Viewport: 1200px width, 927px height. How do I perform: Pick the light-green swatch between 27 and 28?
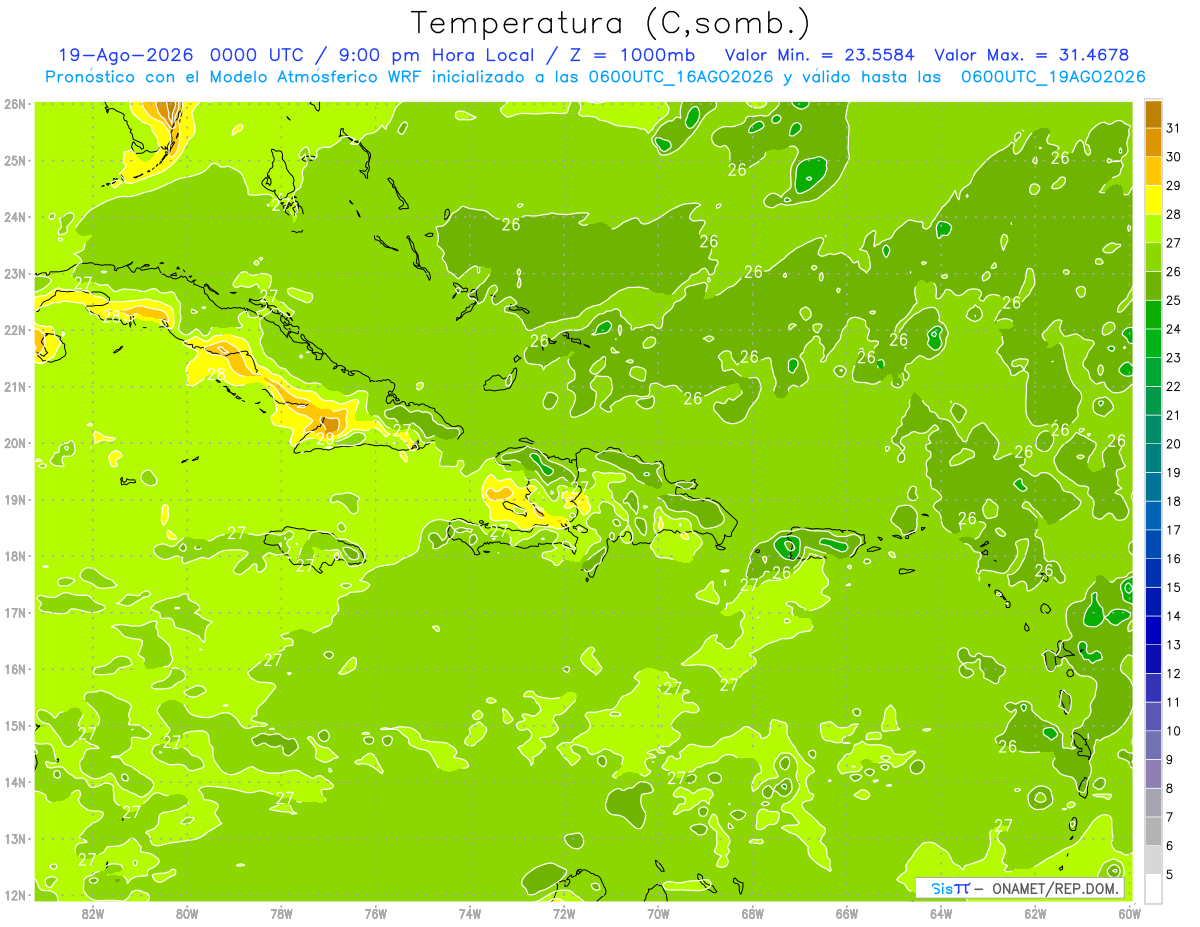pos(1153,229)
